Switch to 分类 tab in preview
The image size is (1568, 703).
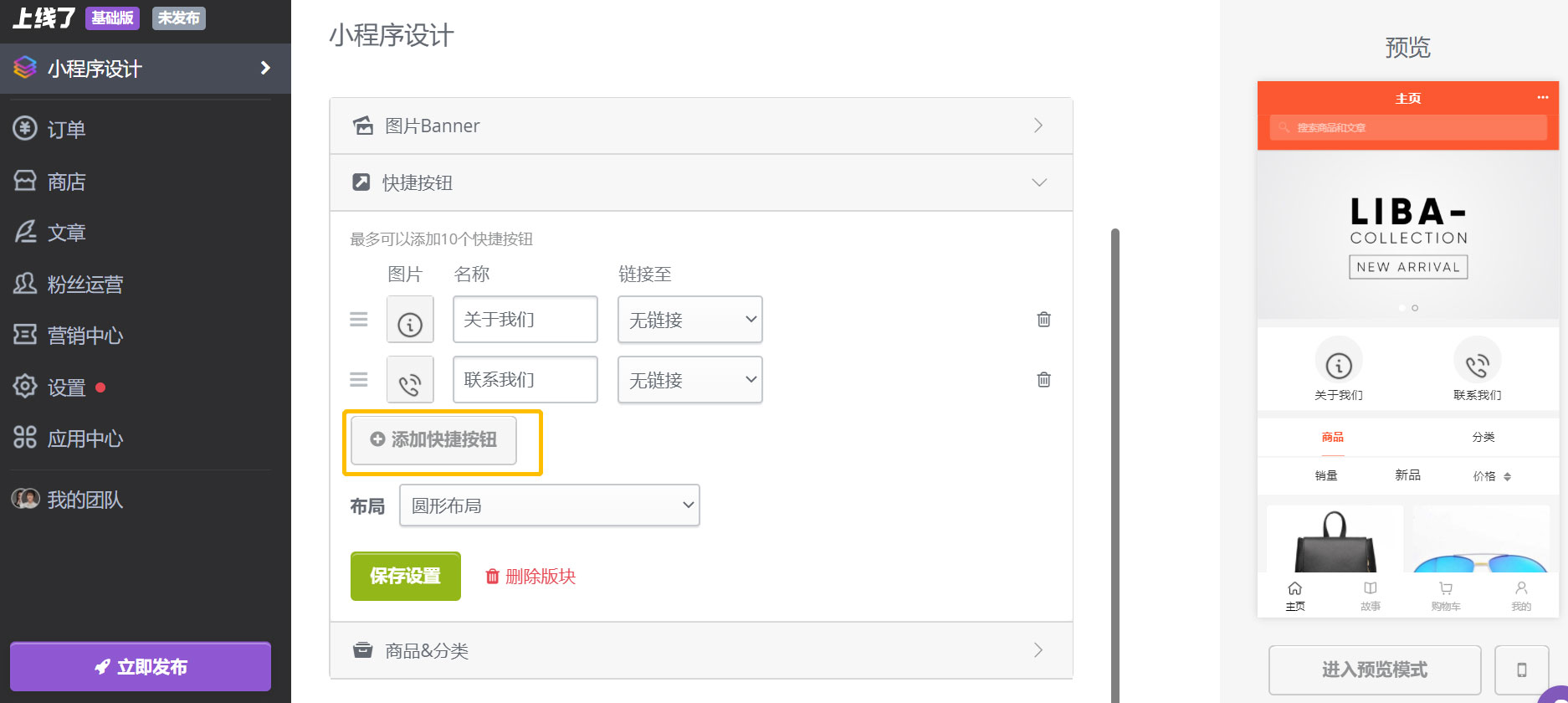click(1483, 437)
